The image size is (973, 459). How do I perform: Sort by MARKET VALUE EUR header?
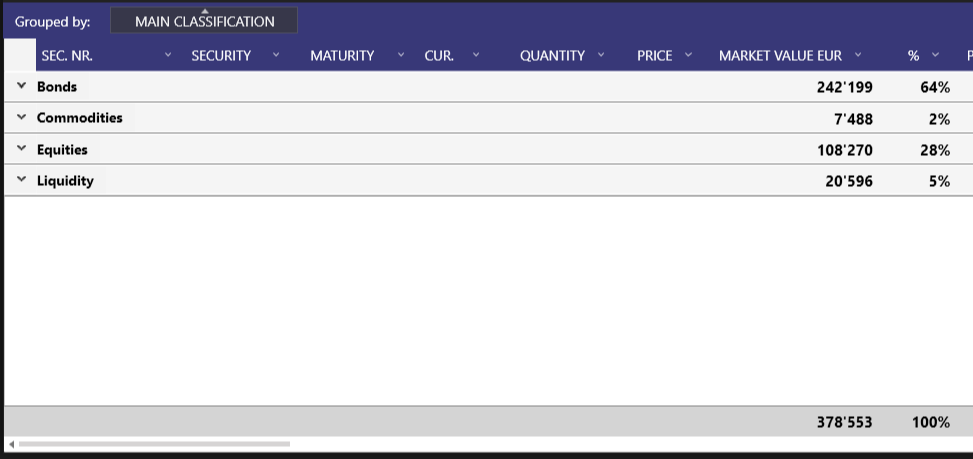pyautogui.click(x=780, y=56)
